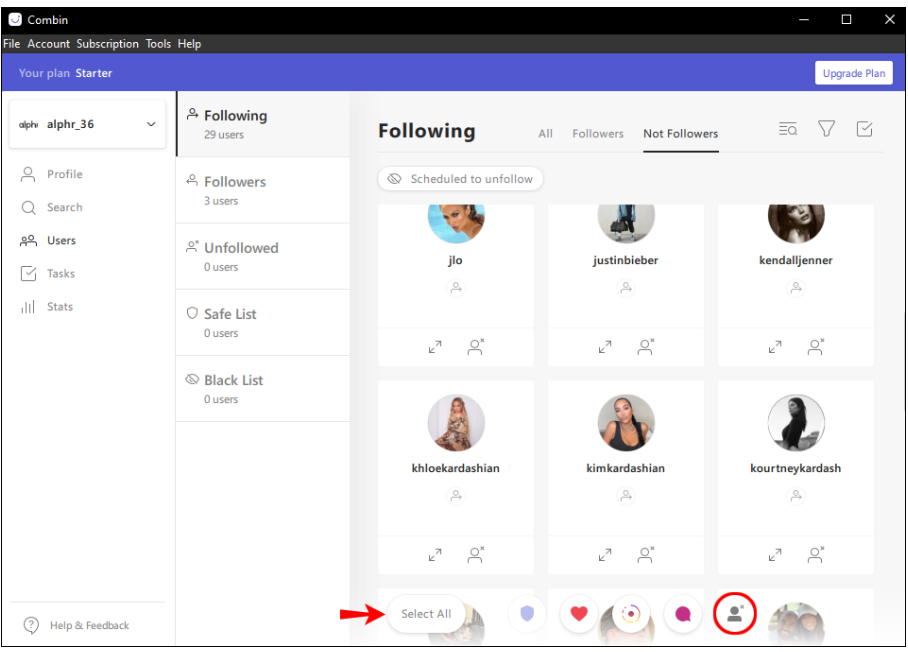The height and width of the screenshot is (652, 908).
Task: Click the unfollow icon on kourtneykardash's card
Action: (816, 555)
